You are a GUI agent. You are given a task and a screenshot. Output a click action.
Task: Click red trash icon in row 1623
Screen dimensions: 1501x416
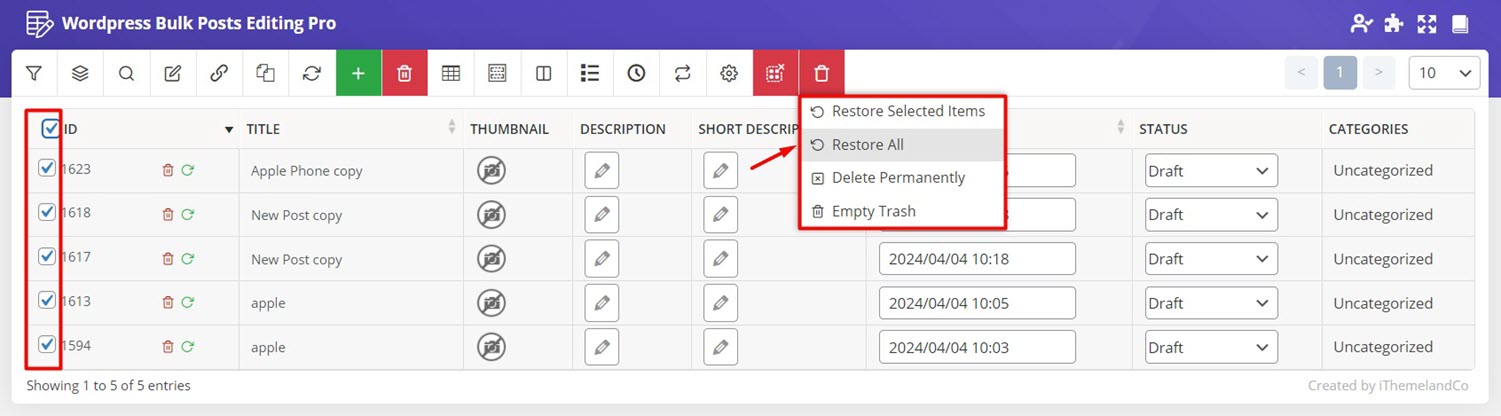[x=168, y=171]
